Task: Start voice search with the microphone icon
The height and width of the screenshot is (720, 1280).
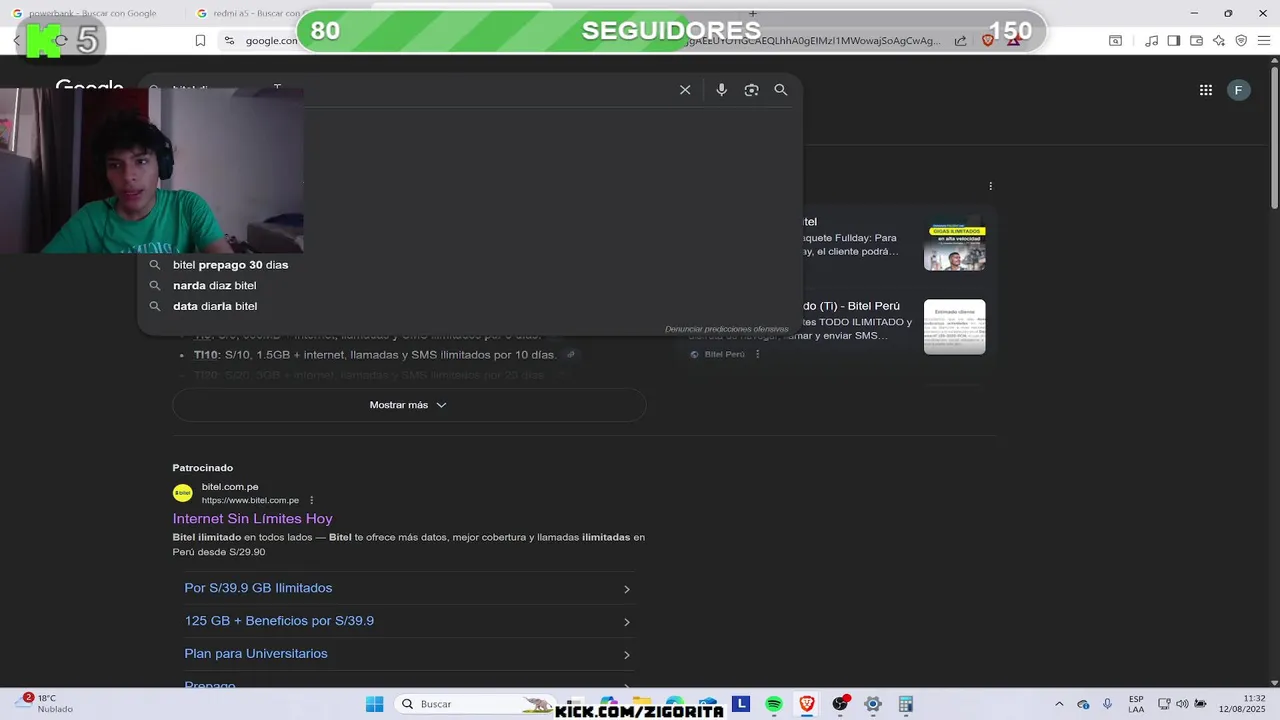Action: pos(721,90)
